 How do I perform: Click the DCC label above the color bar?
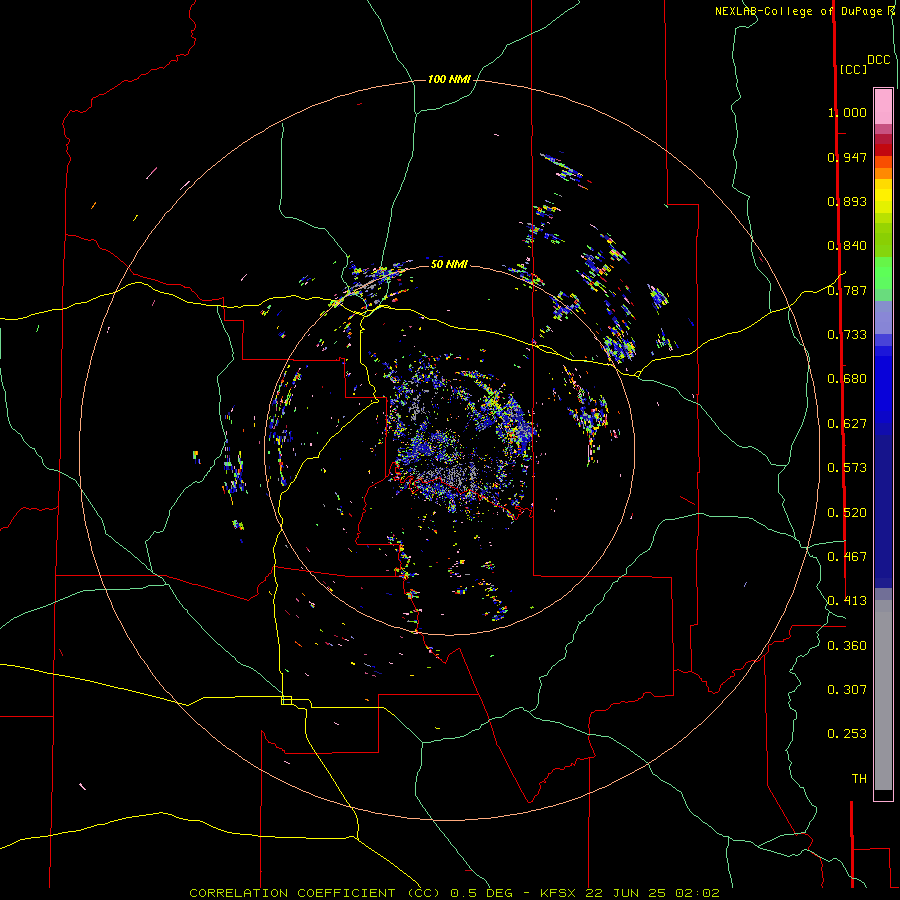(879, 60)
